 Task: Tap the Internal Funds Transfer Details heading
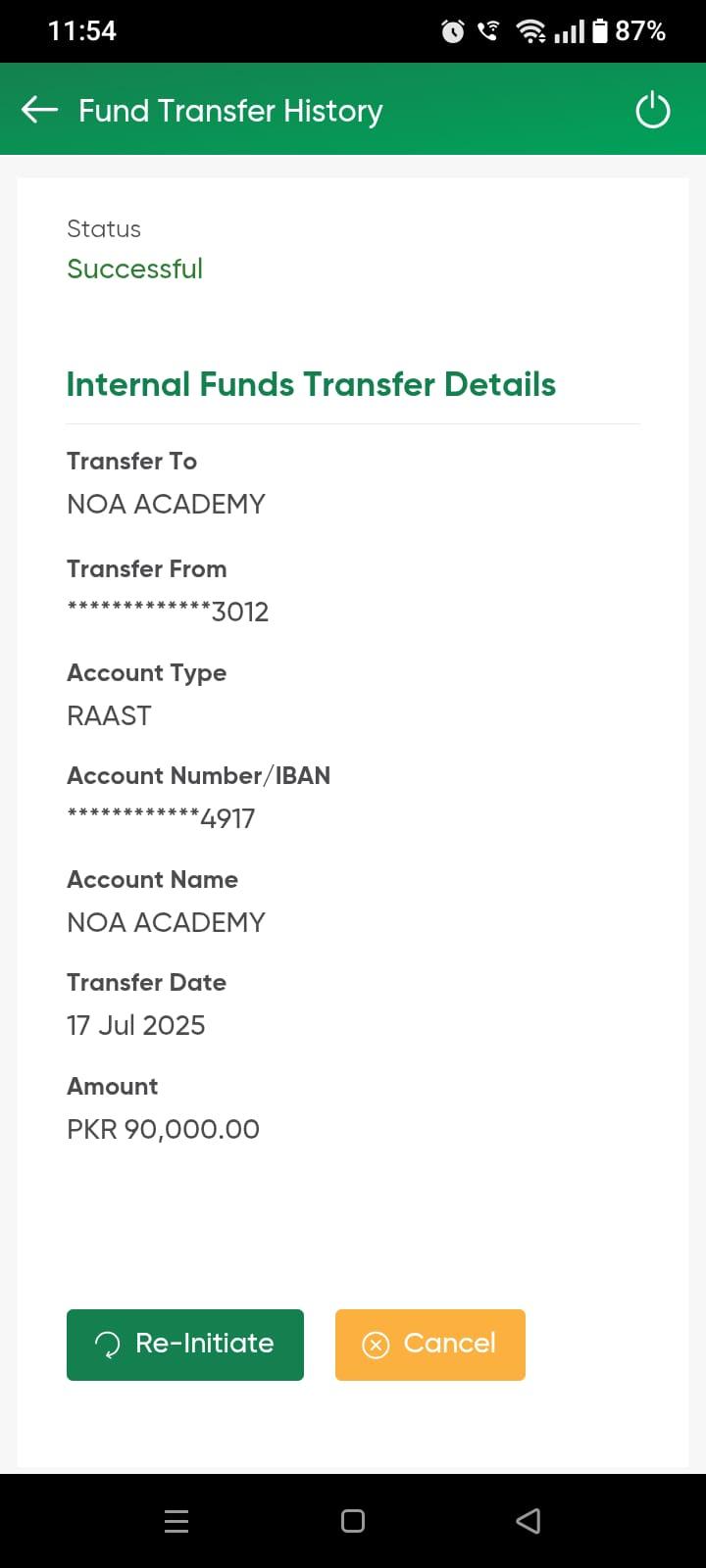(x=311, y=384)
